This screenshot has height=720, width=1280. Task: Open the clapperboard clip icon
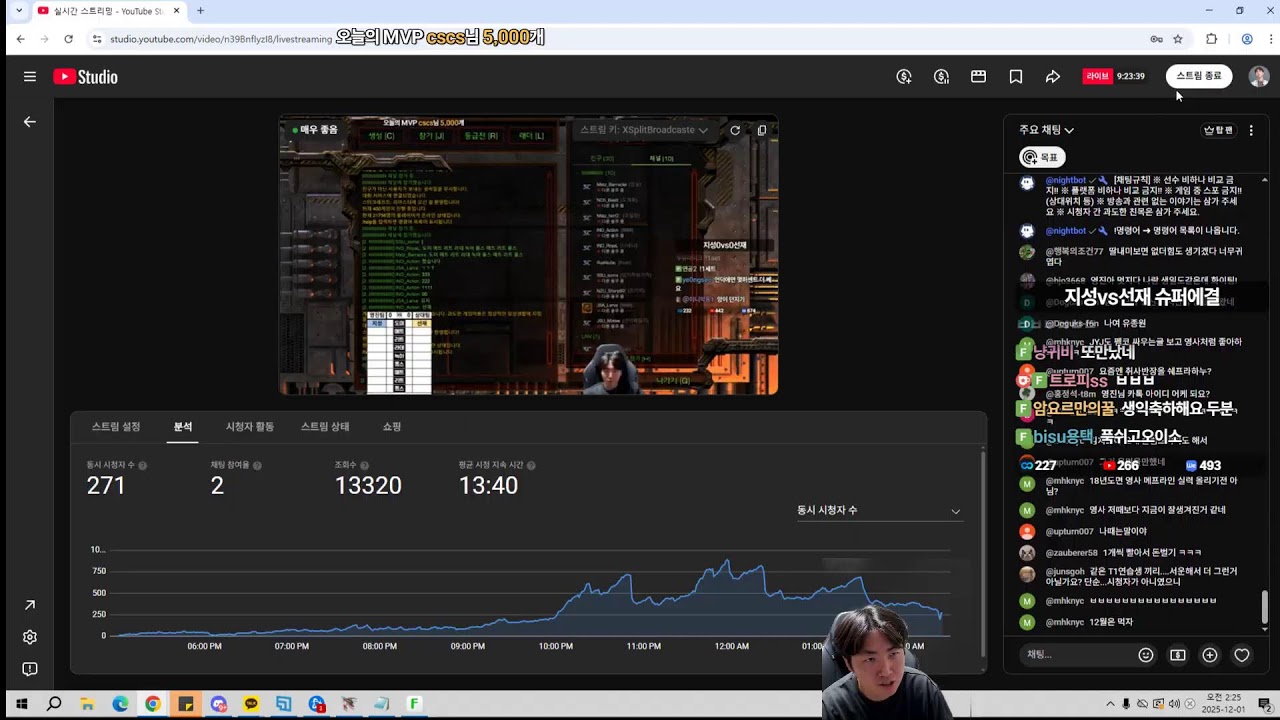[979, 77]
